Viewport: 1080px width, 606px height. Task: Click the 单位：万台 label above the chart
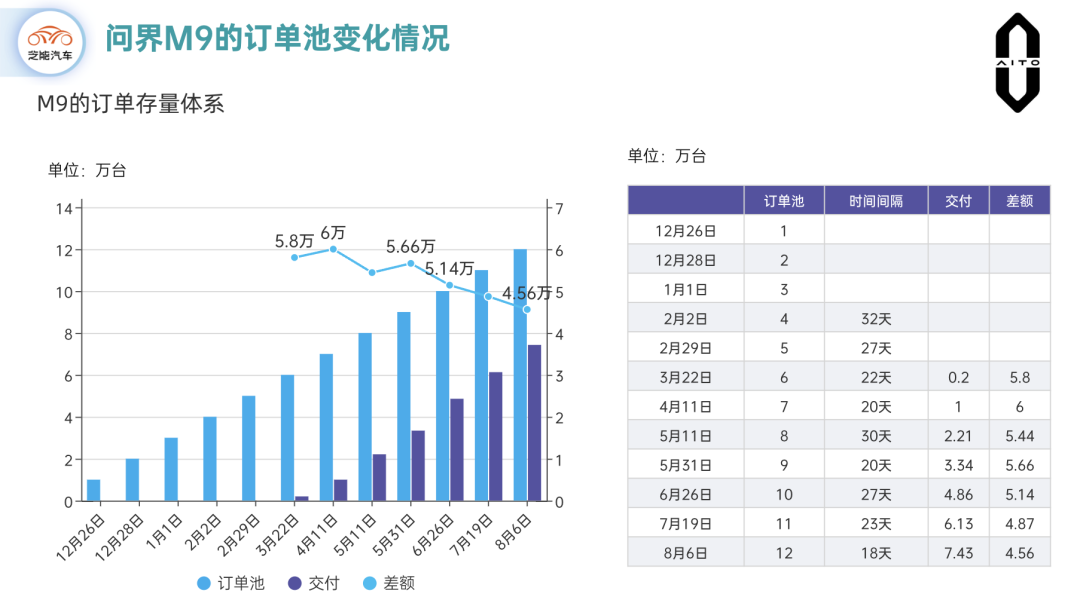pyautogui.click(x=87, y=170)
